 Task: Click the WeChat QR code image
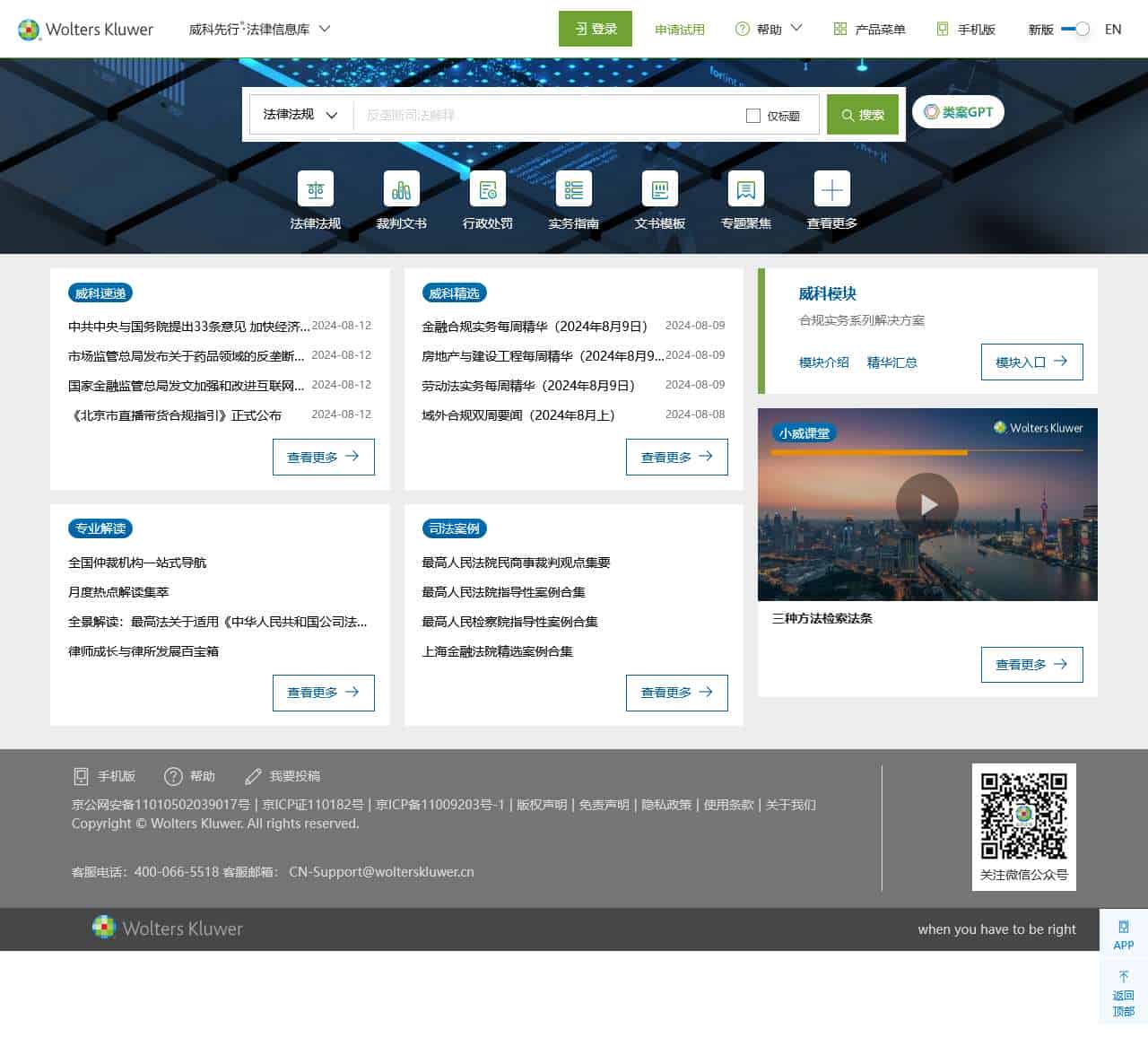(1024, 816)
